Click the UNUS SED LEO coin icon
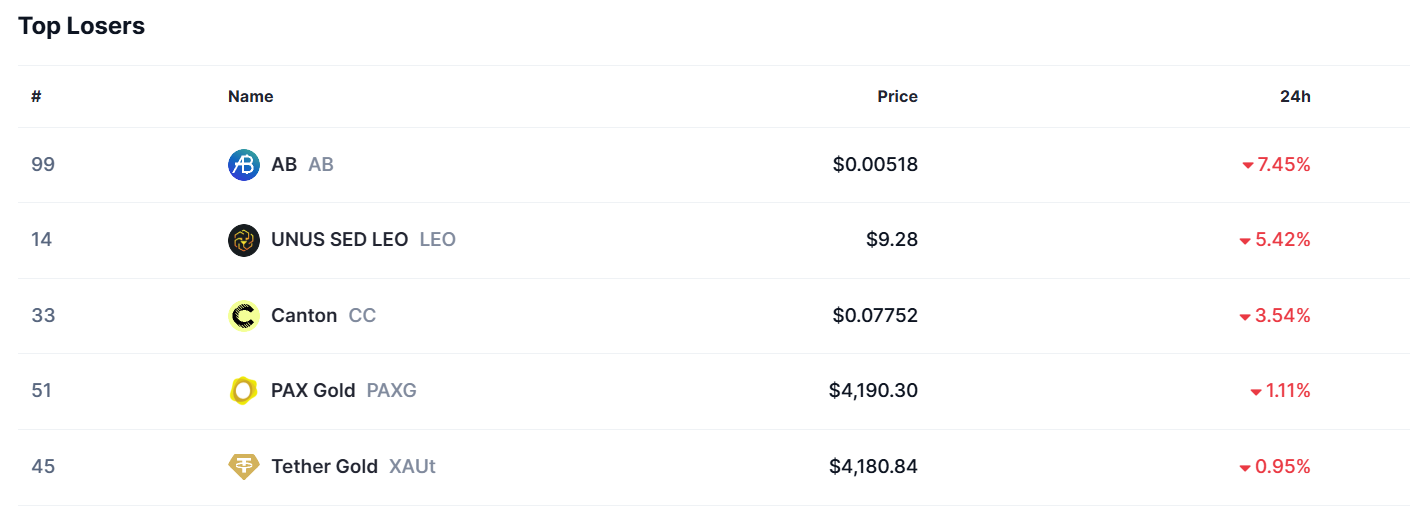This screenshot has width=1410, height=519. [x=244, y=240]
